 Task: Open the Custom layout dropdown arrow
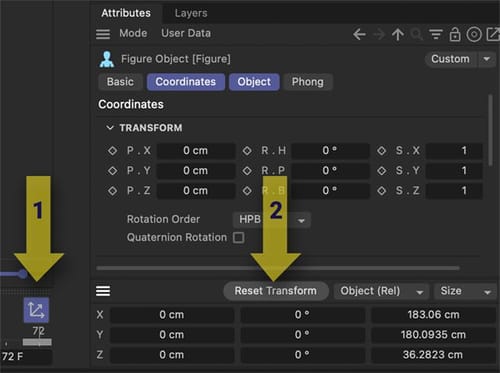(x=487, y=59)
